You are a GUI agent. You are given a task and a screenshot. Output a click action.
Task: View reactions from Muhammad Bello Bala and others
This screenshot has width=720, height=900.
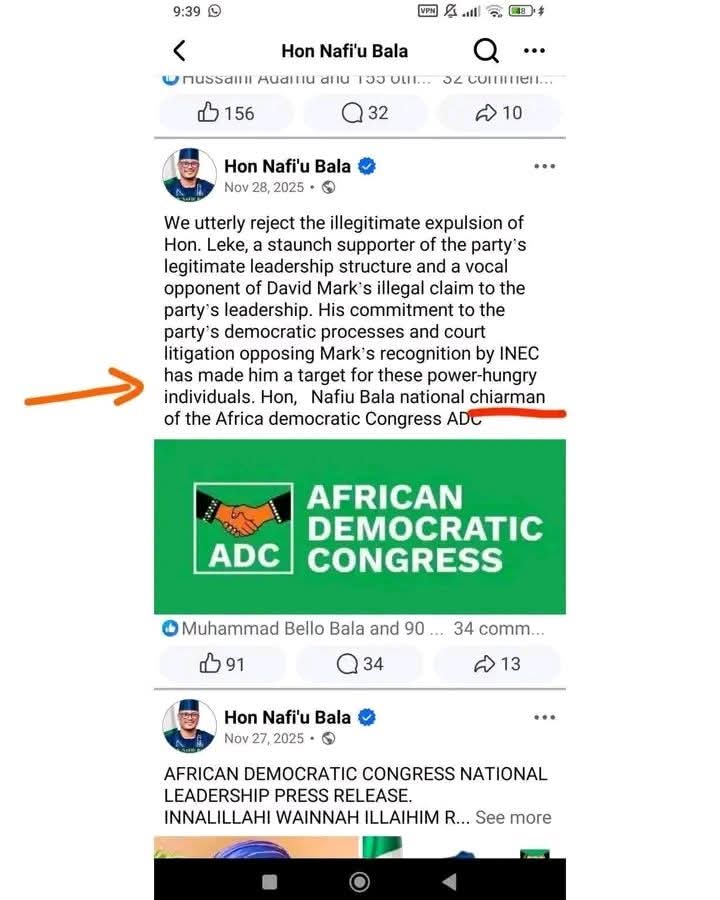click(302, 629)
